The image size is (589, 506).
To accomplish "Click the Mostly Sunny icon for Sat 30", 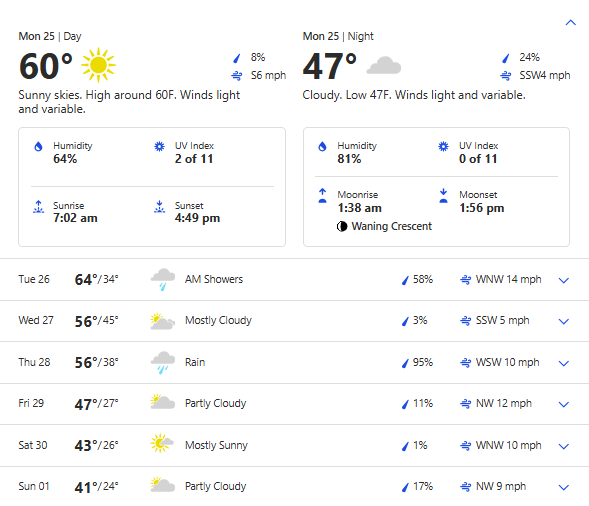I will click(x=162, y=443).
